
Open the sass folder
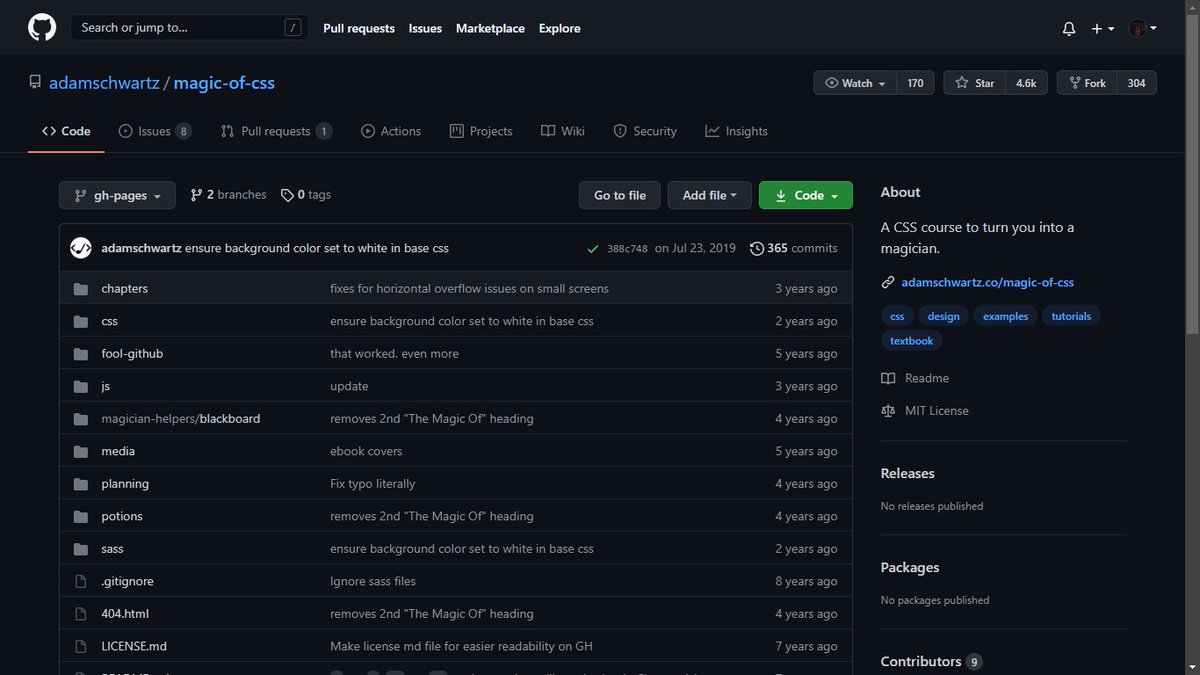(x=112, y=549)
